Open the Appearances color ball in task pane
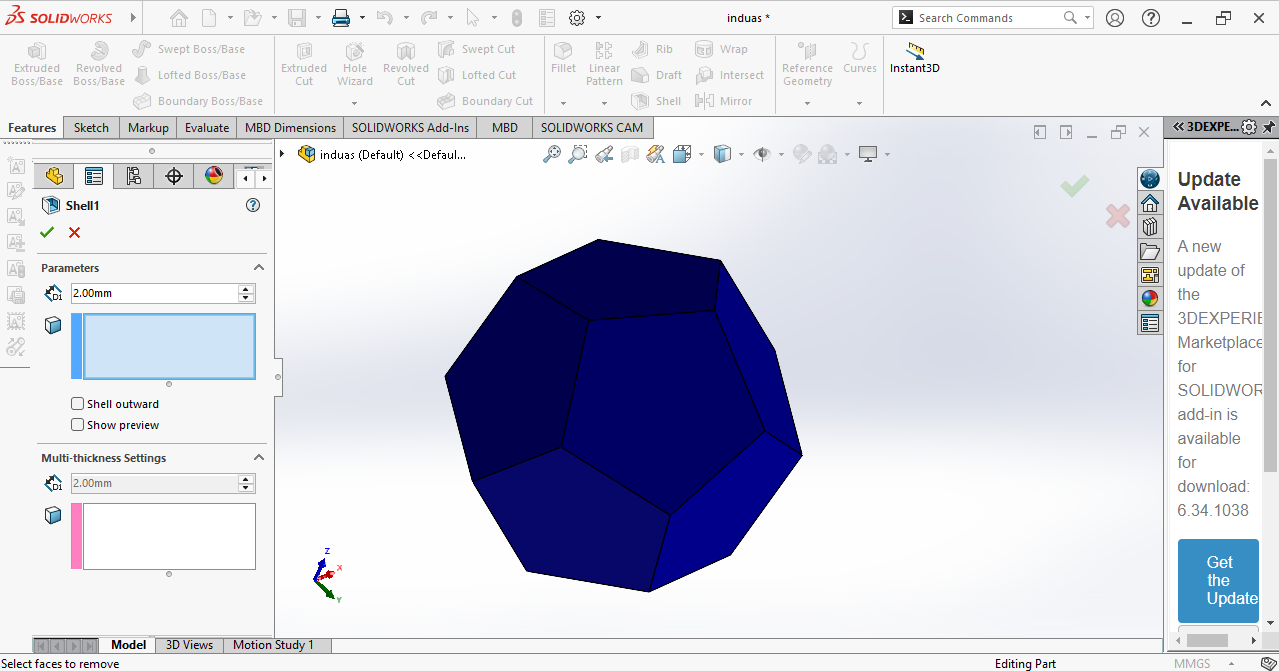The image size is (1279, 671). point(1150,298)
